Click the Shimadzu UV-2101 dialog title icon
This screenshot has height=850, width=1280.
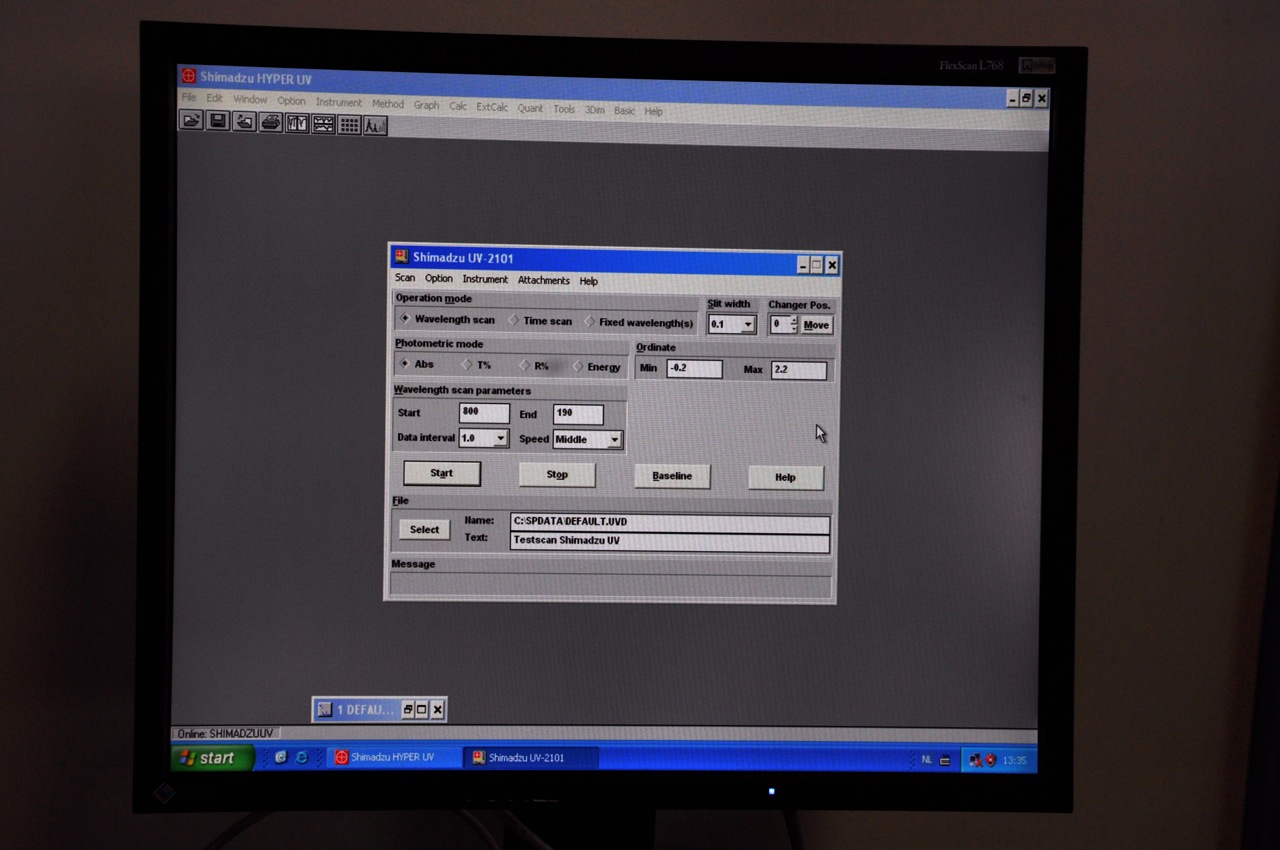401,257
